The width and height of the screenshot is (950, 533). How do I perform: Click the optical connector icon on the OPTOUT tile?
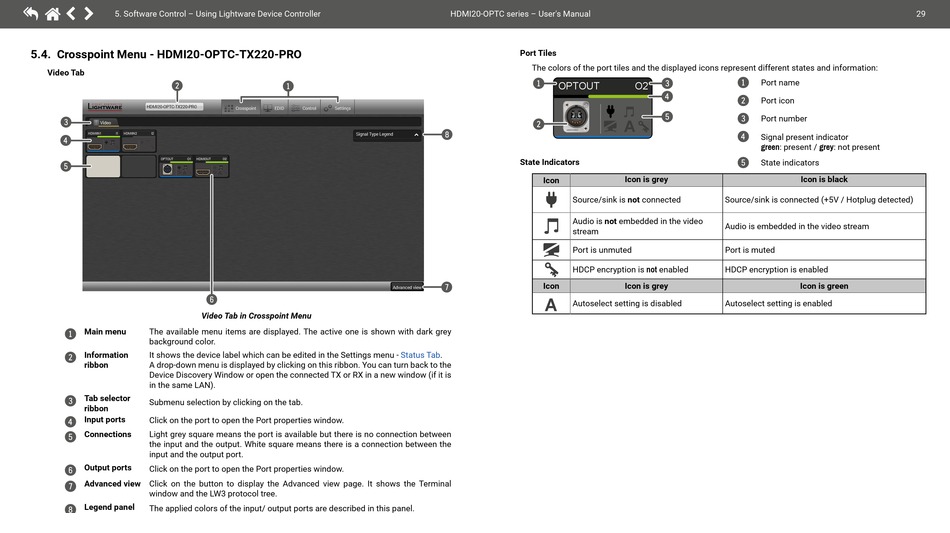(576, 116)
